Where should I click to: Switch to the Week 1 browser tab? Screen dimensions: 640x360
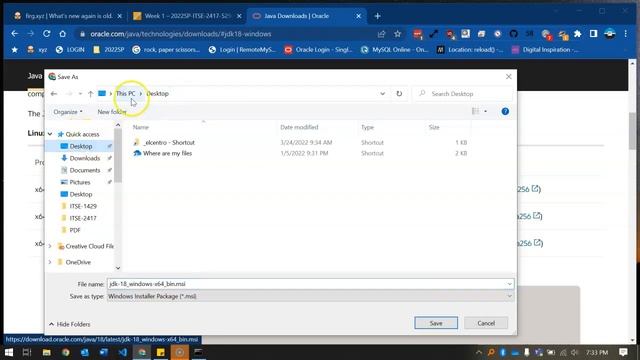[188, 16]
